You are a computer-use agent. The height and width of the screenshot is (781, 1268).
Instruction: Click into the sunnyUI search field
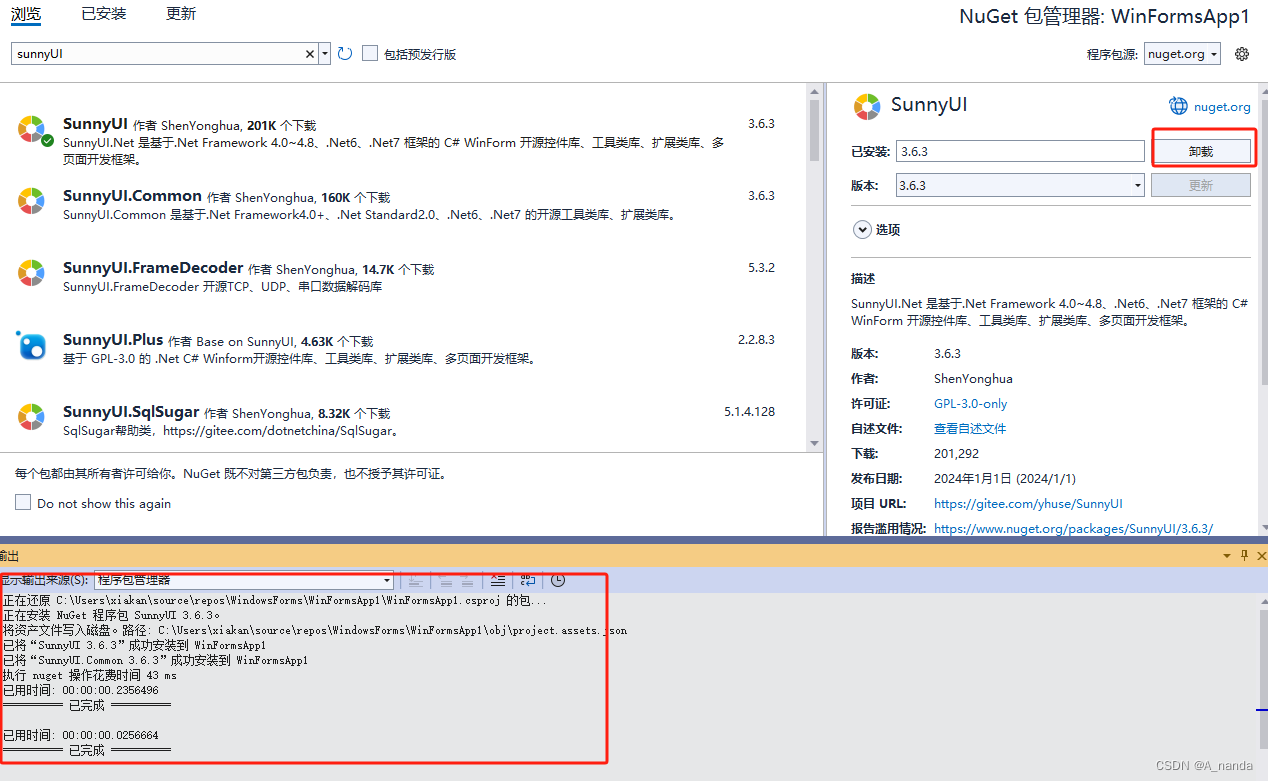coord(160,54)
